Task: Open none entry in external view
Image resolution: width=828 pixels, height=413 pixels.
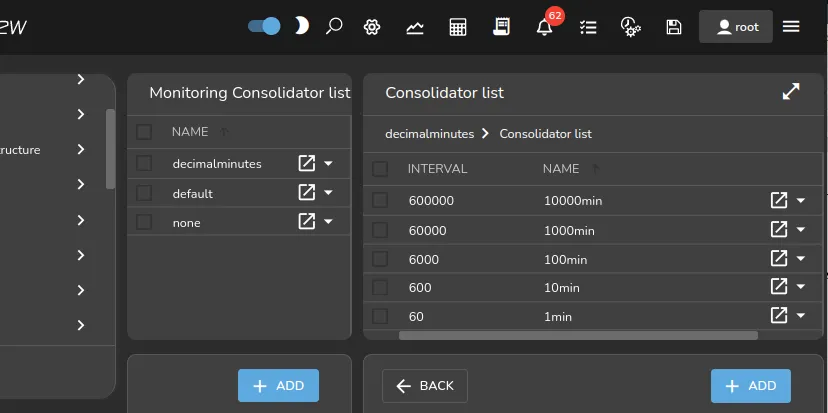Action: click(x=306, y=221)
